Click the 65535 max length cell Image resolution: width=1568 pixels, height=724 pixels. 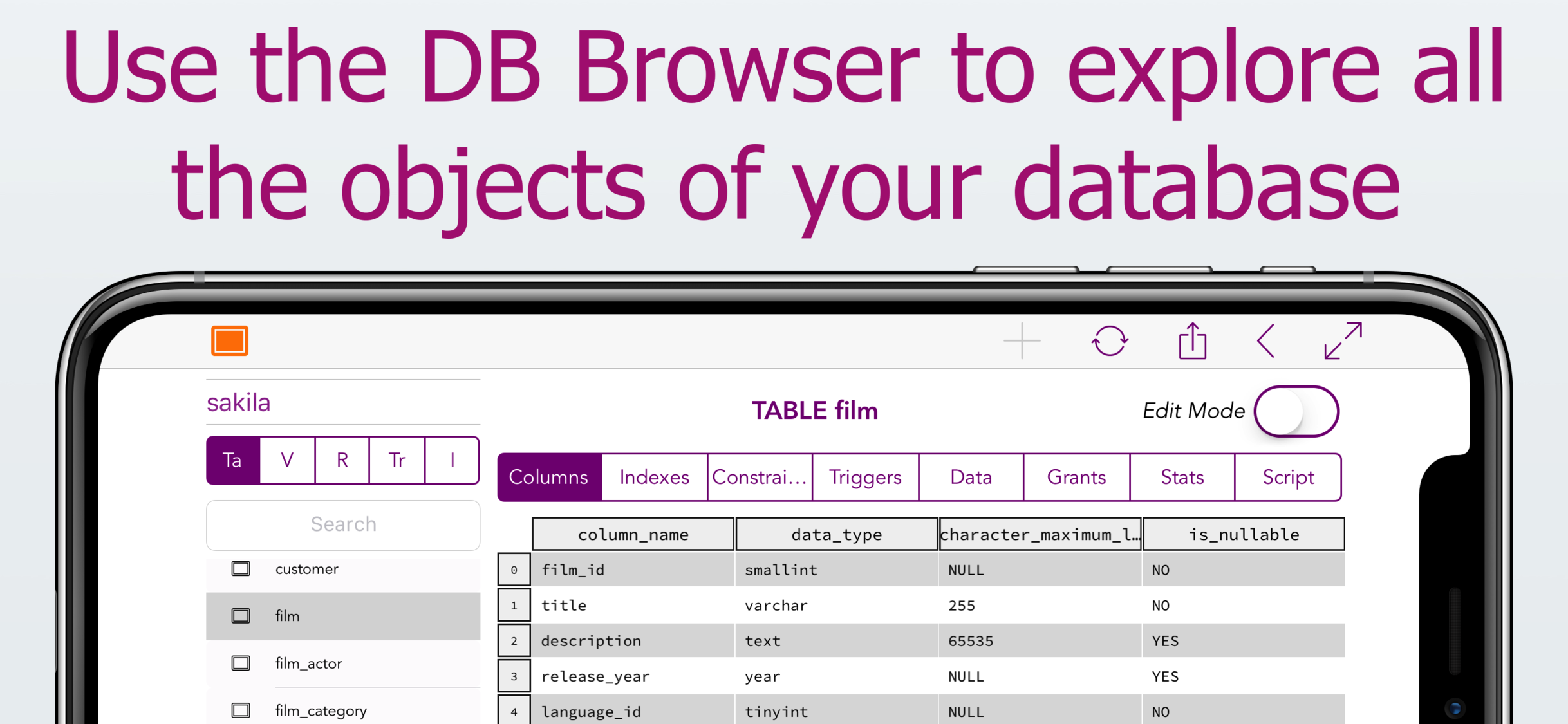tap(1040, 640)
